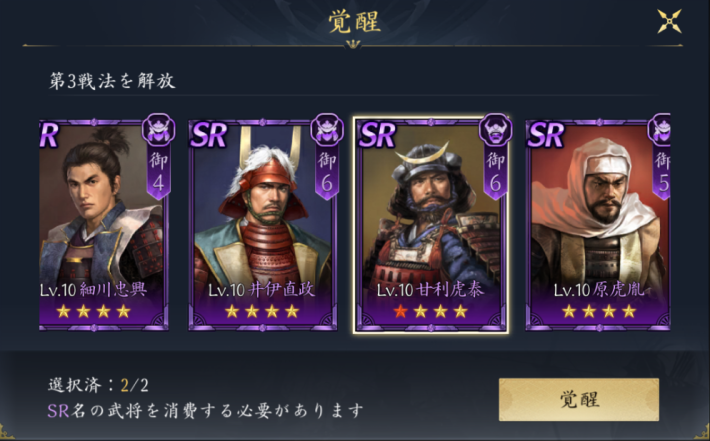Click the SR rarity badge on 甘利虎泰
This screenshot has width=710, height=441.
[x=377, y=135]
